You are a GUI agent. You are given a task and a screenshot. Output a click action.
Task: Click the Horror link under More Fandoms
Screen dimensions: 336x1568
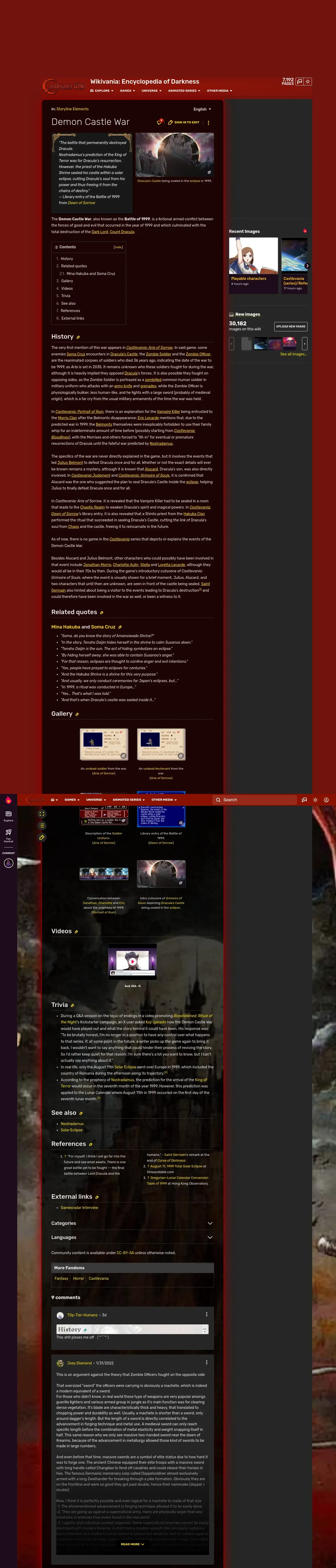coord(79,1278)
